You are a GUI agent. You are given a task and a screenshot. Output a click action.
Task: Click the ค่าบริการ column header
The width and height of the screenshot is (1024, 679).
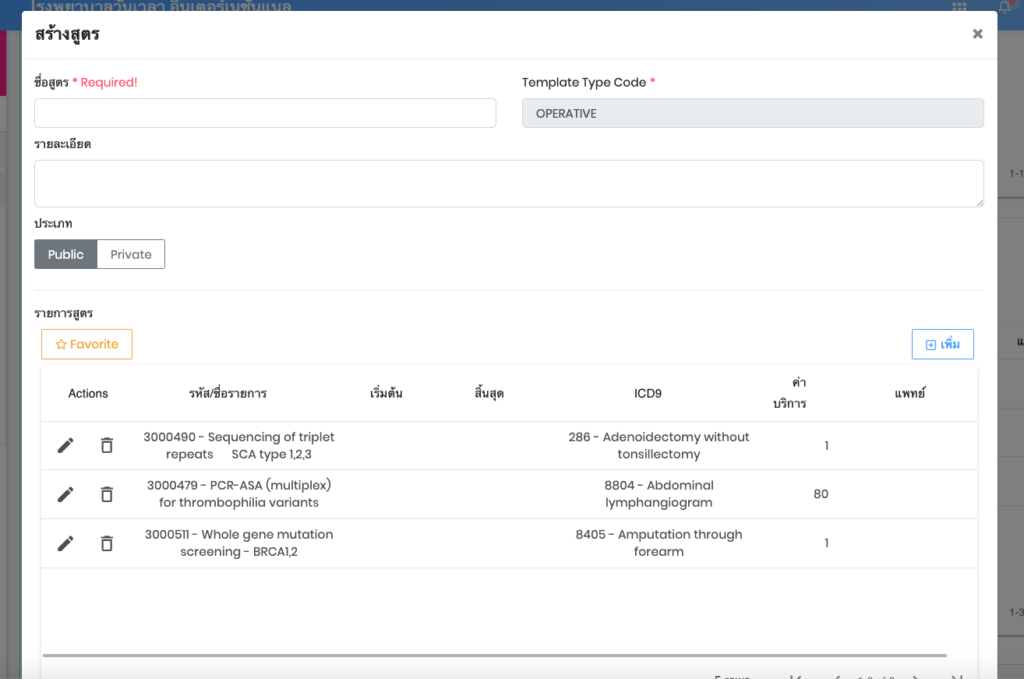click(796, 393)
